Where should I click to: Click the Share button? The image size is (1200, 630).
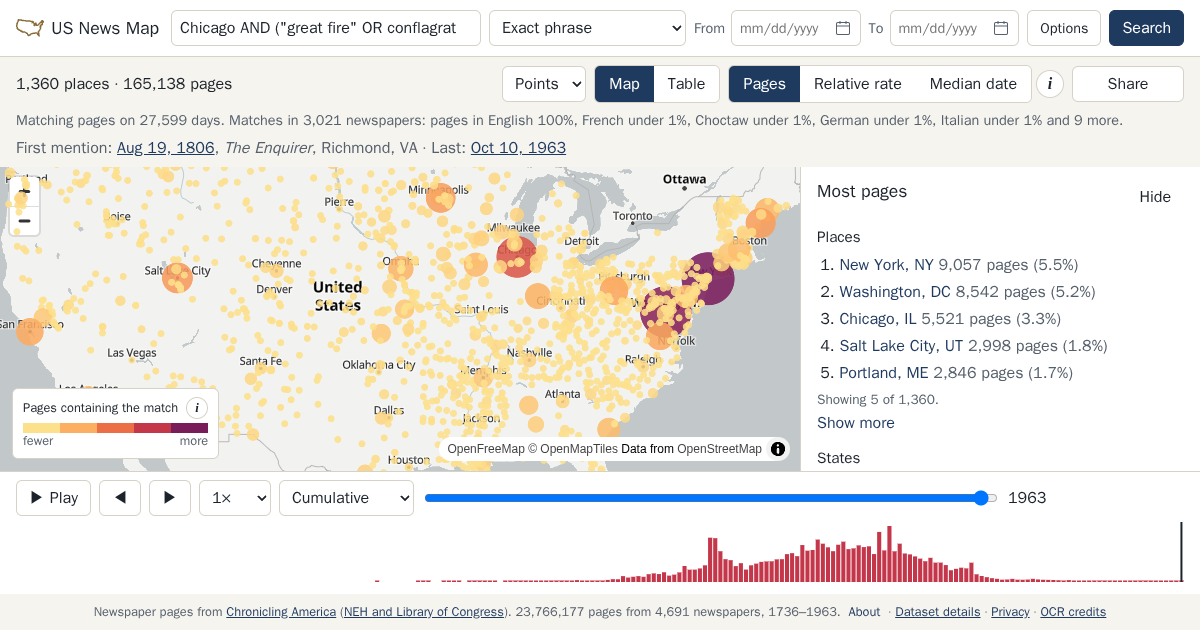[1128, 84]
